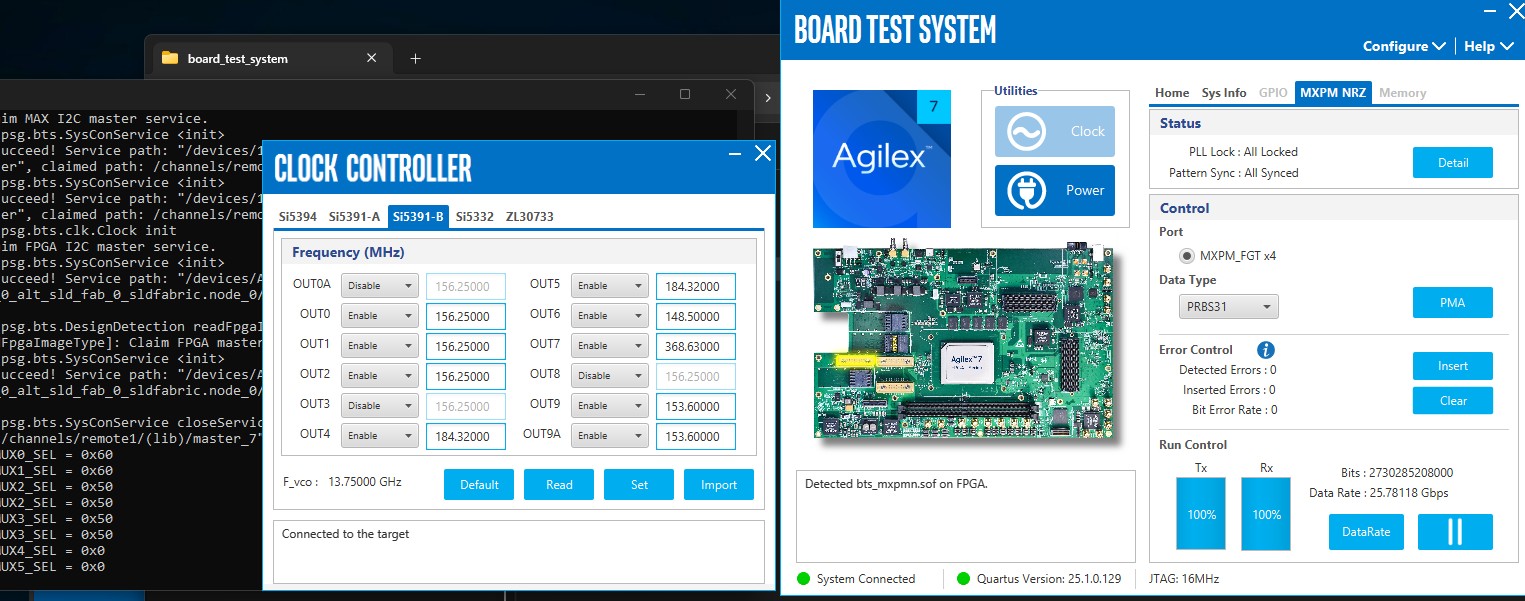Click the Default button in Clock Controller
1525x601 pixels.
point(479,485)
